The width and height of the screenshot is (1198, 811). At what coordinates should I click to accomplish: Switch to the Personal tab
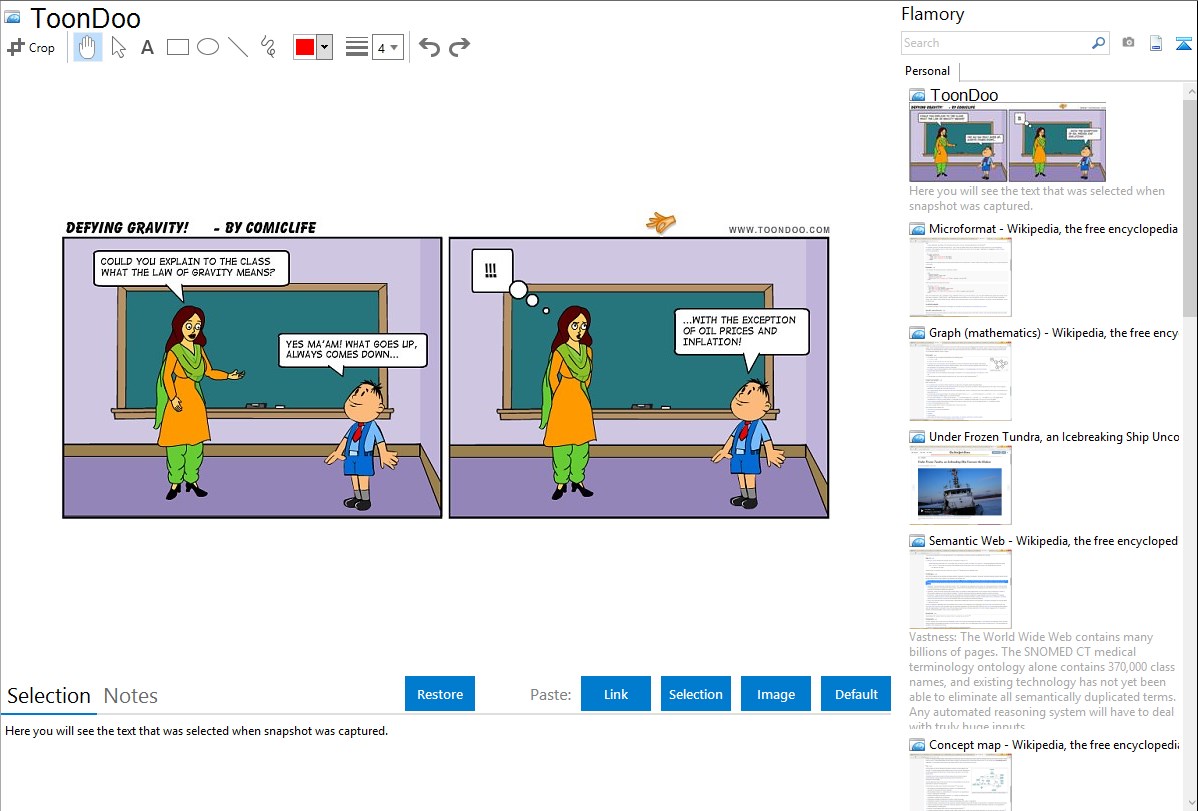point(928,71)
